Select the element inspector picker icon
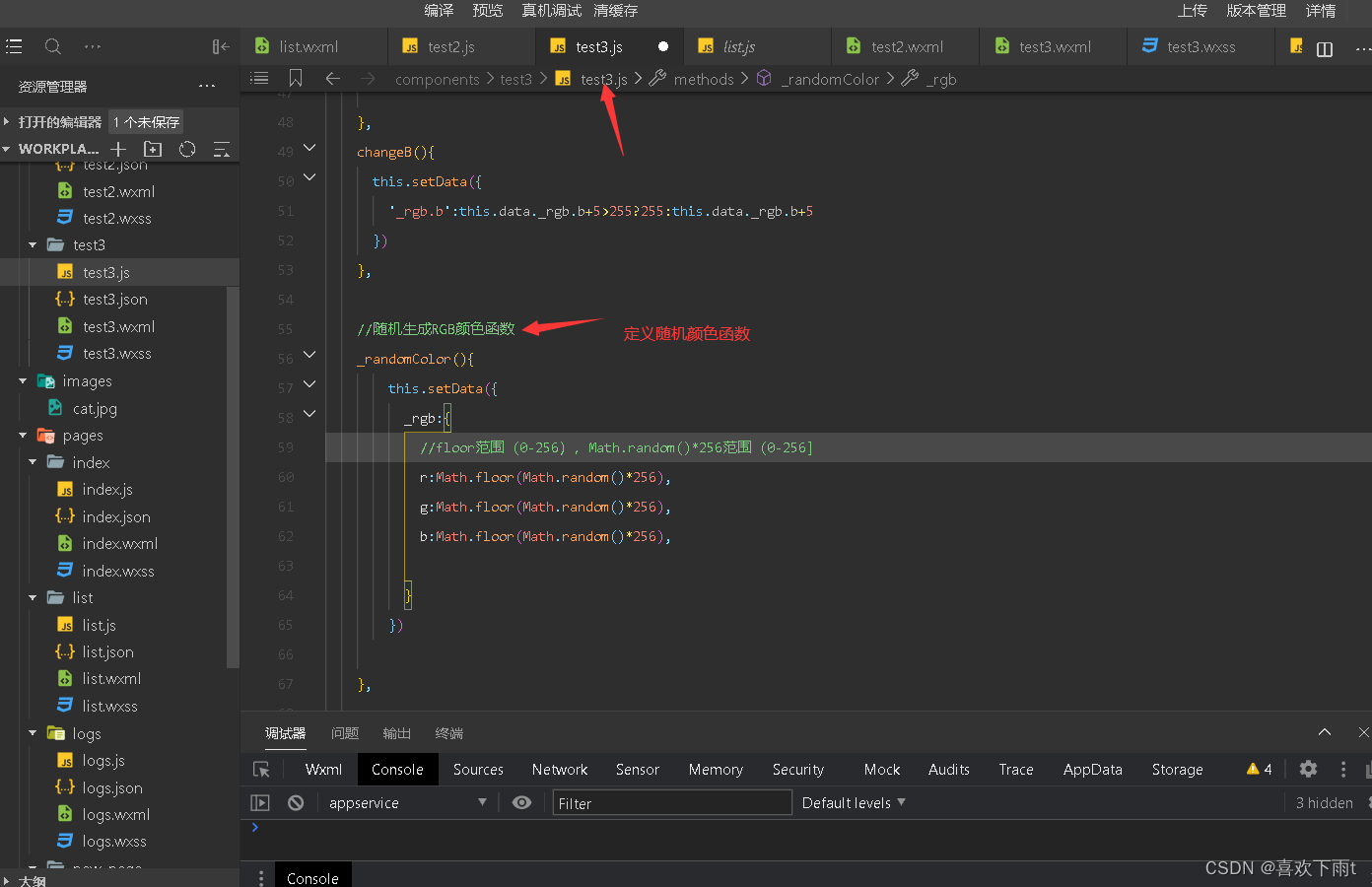The height and width of the screenshot is (887, 1372). click(x=261, y=770)
